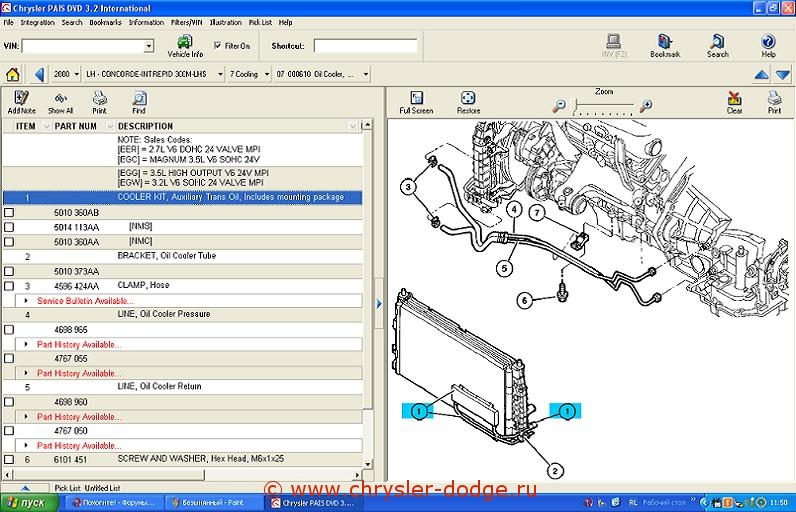Click the Add Note icon

(x=21, y=103)
